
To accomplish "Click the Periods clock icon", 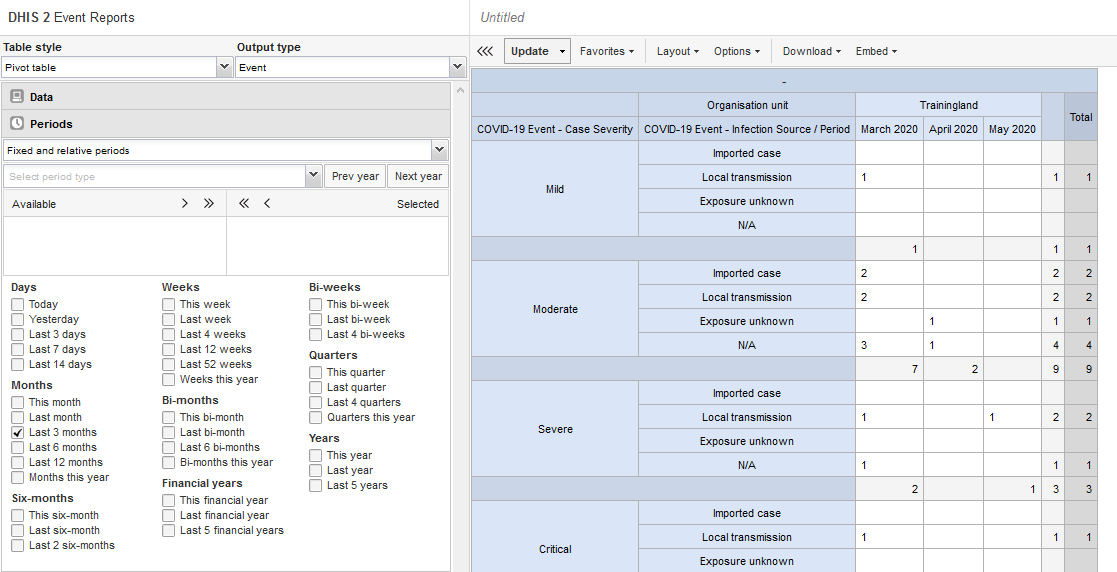I will tap(17, 124).
